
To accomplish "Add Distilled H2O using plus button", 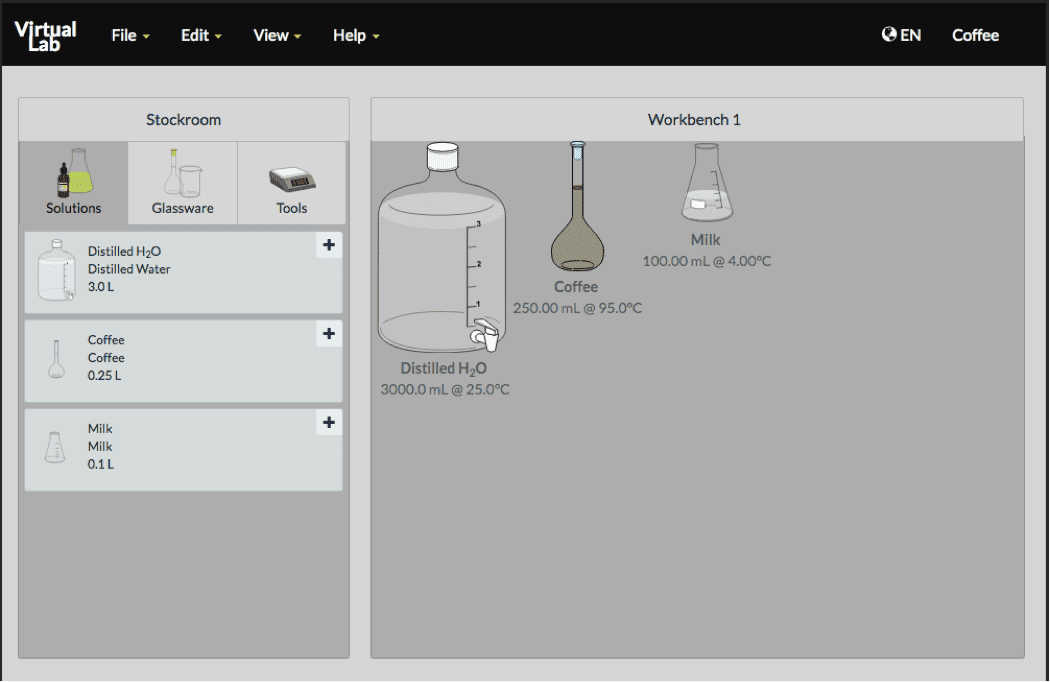I will tap(329, 245).
